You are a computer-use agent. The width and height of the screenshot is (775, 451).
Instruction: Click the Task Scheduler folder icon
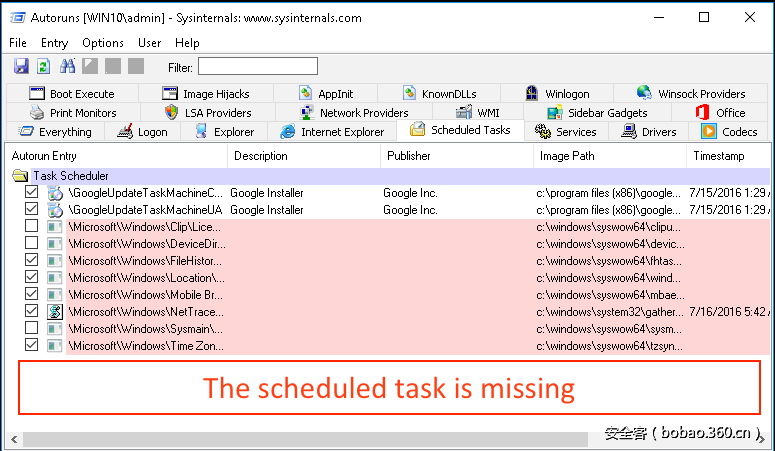20,176
